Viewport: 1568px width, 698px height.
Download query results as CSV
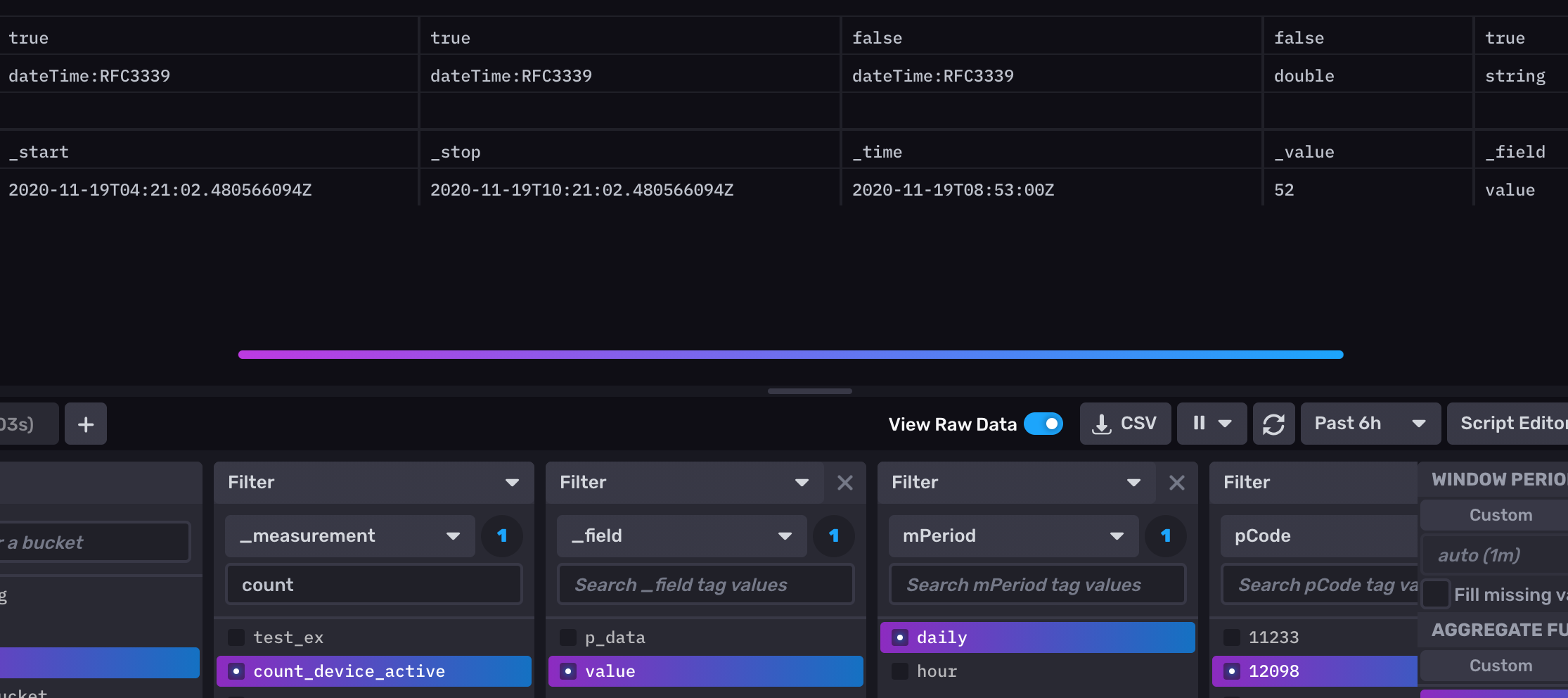click(x=1124, y=424)
